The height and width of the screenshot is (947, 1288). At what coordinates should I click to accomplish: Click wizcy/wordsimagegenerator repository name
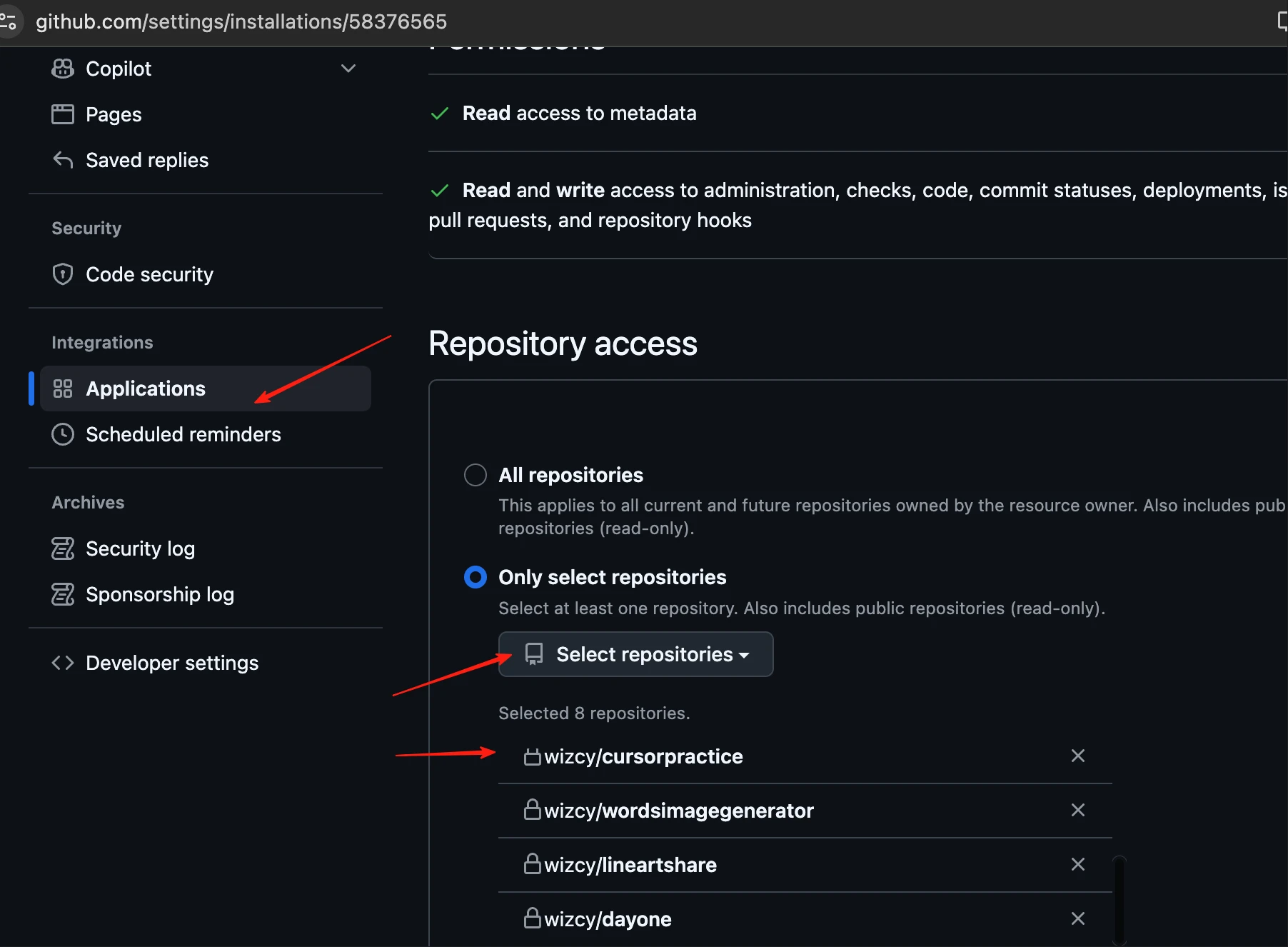pos(679,811)
